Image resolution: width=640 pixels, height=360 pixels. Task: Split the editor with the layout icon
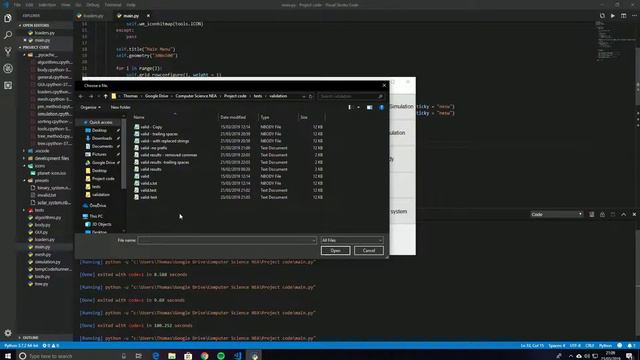coord(623,16)
